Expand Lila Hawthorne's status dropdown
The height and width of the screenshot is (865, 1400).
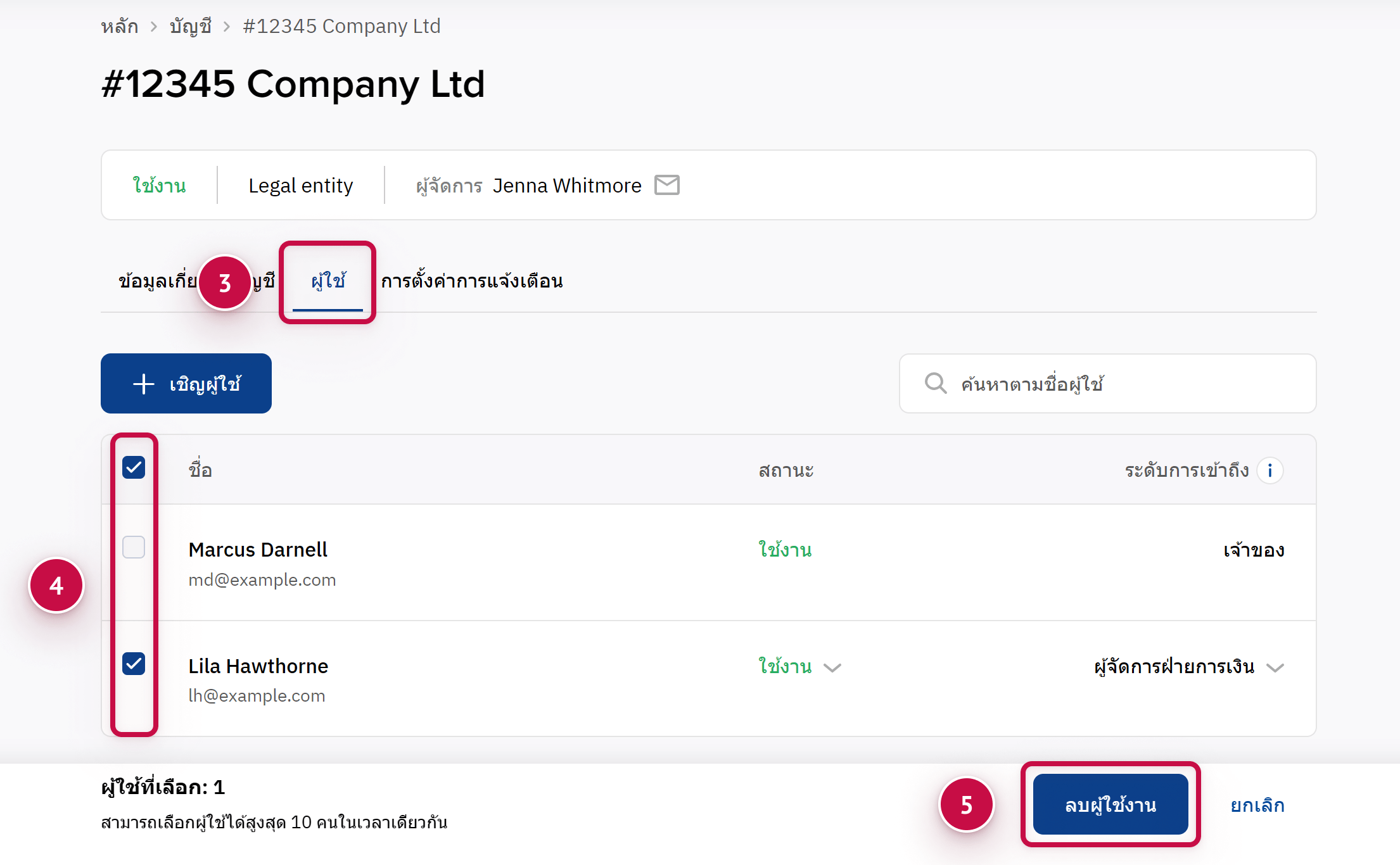tap(832, 667)
